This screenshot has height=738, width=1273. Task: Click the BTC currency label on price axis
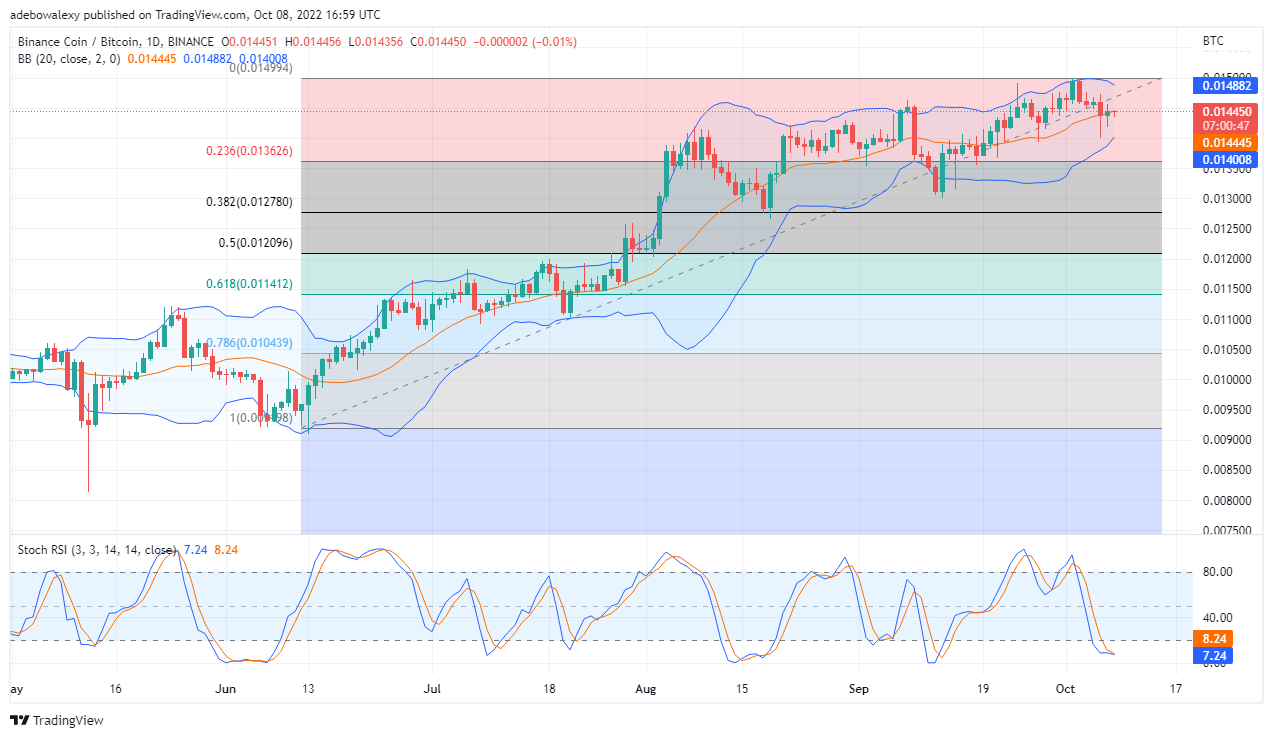coord(1212,42)
